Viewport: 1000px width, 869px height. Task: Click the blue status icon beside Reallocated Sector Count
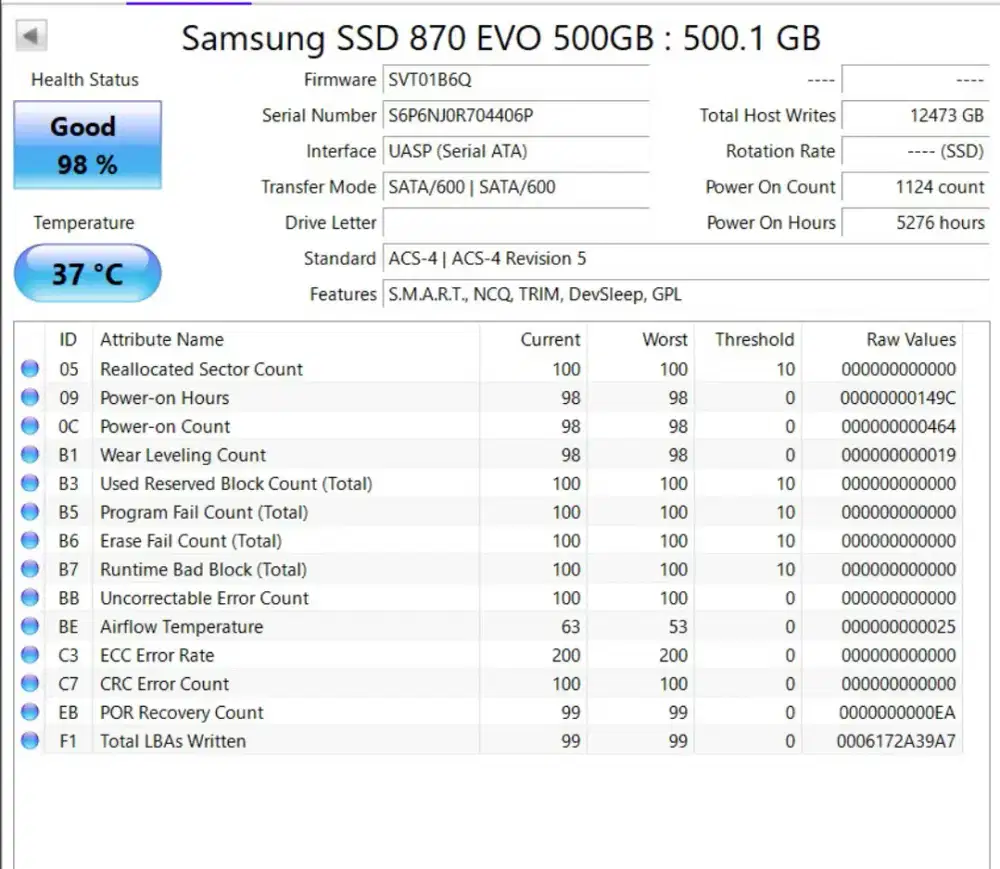(32, 369)
